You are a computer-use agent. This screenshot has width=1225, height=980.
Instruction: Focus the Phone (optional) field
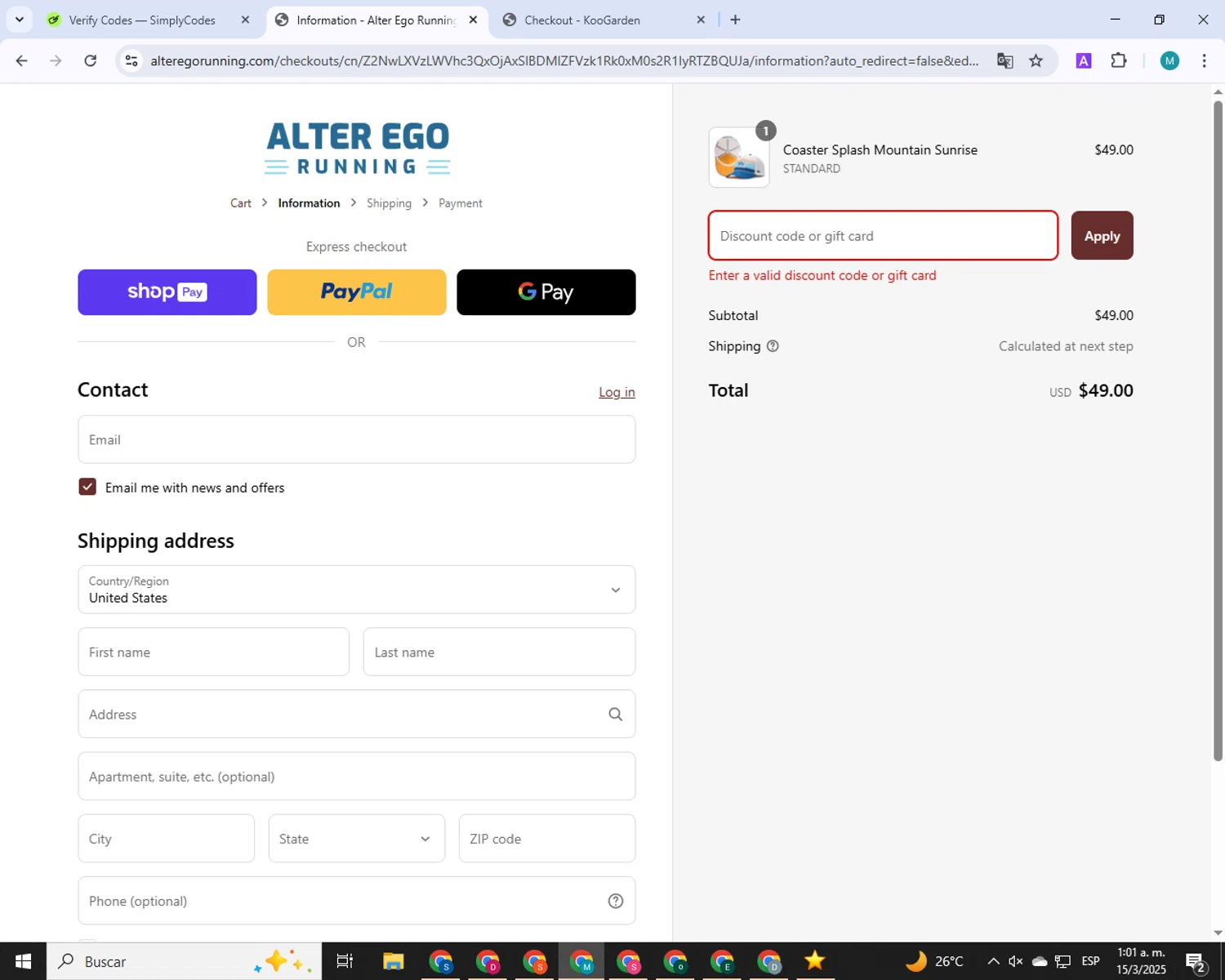tap(357, 901)
